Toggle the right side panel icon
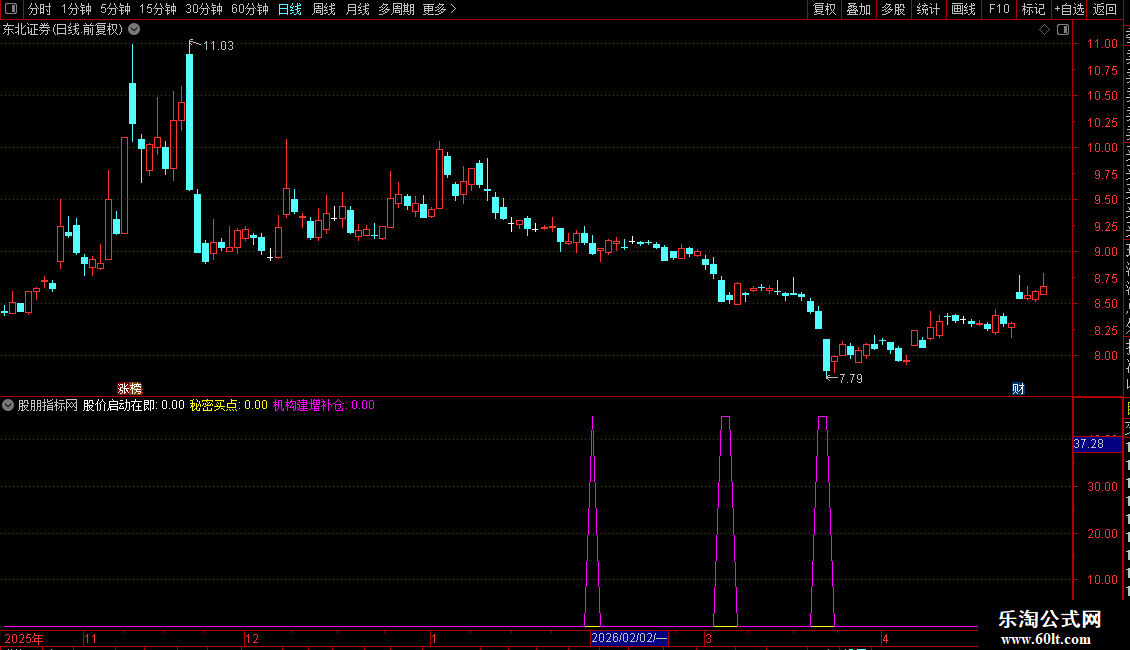The height and width of the screenshot is (650, 1130). 1063,30
